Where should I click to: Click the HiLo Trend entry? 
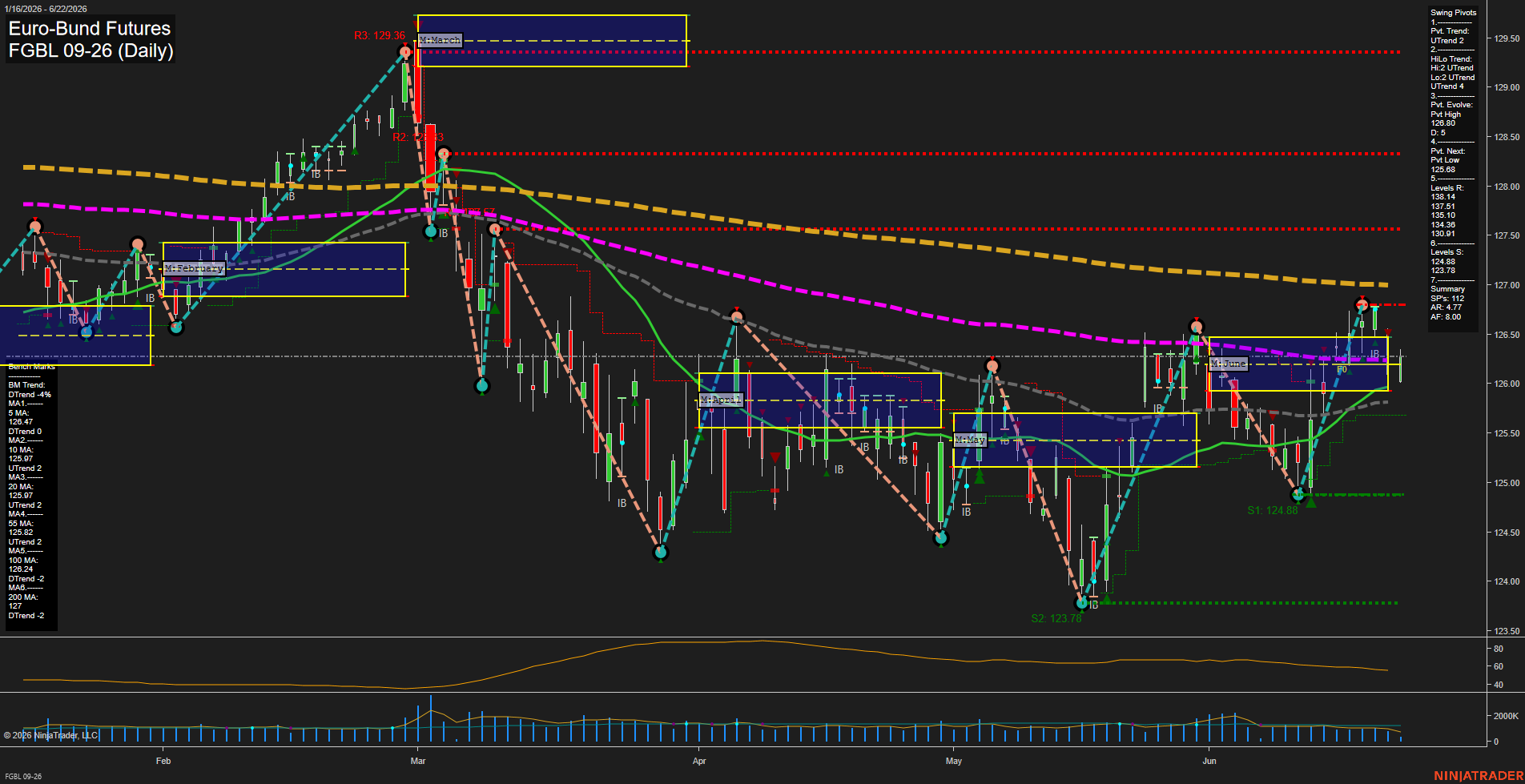point(1451,59)
